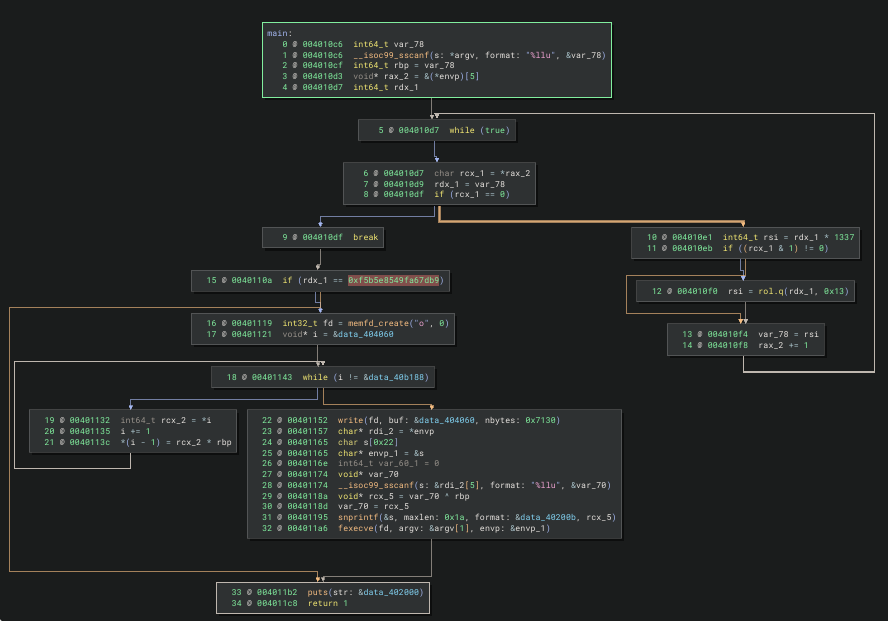The width and height of the screenshot is (888, 621).
Task: Select line 'int64_t rcx_2 = *i'
Action: click(165, 420)
